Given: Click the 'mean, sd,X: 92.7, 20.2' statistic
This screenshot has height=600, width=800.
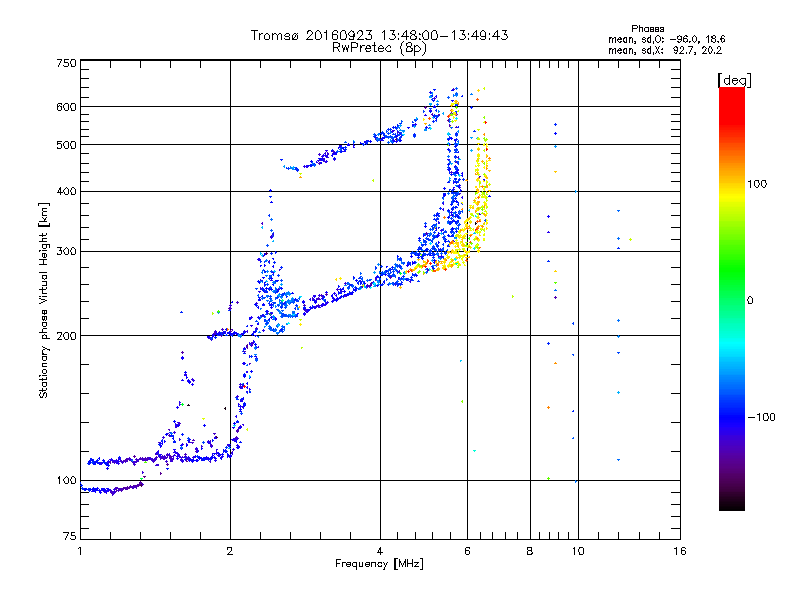Looking at the screenshot, I should (x=664, y=50).
